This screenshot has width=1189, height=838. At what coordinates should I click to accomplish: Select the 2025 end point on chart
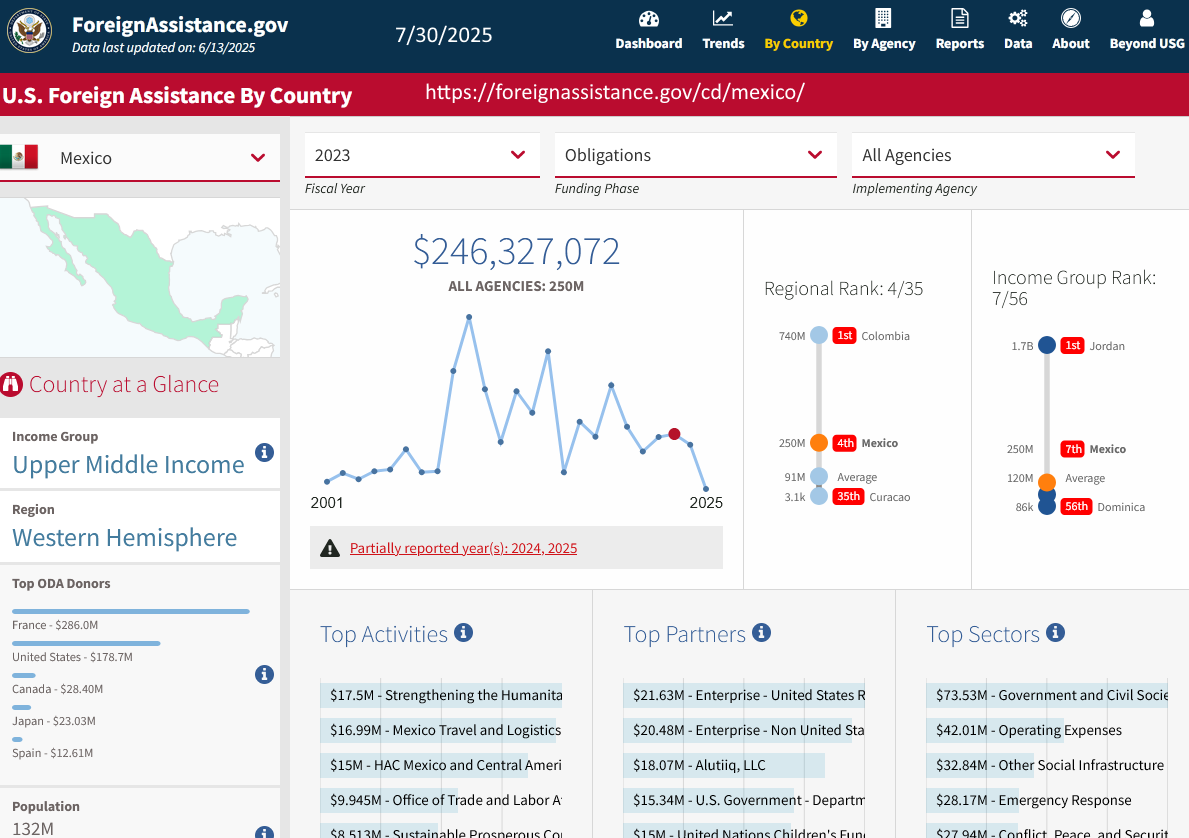click(x=706, y=489)
